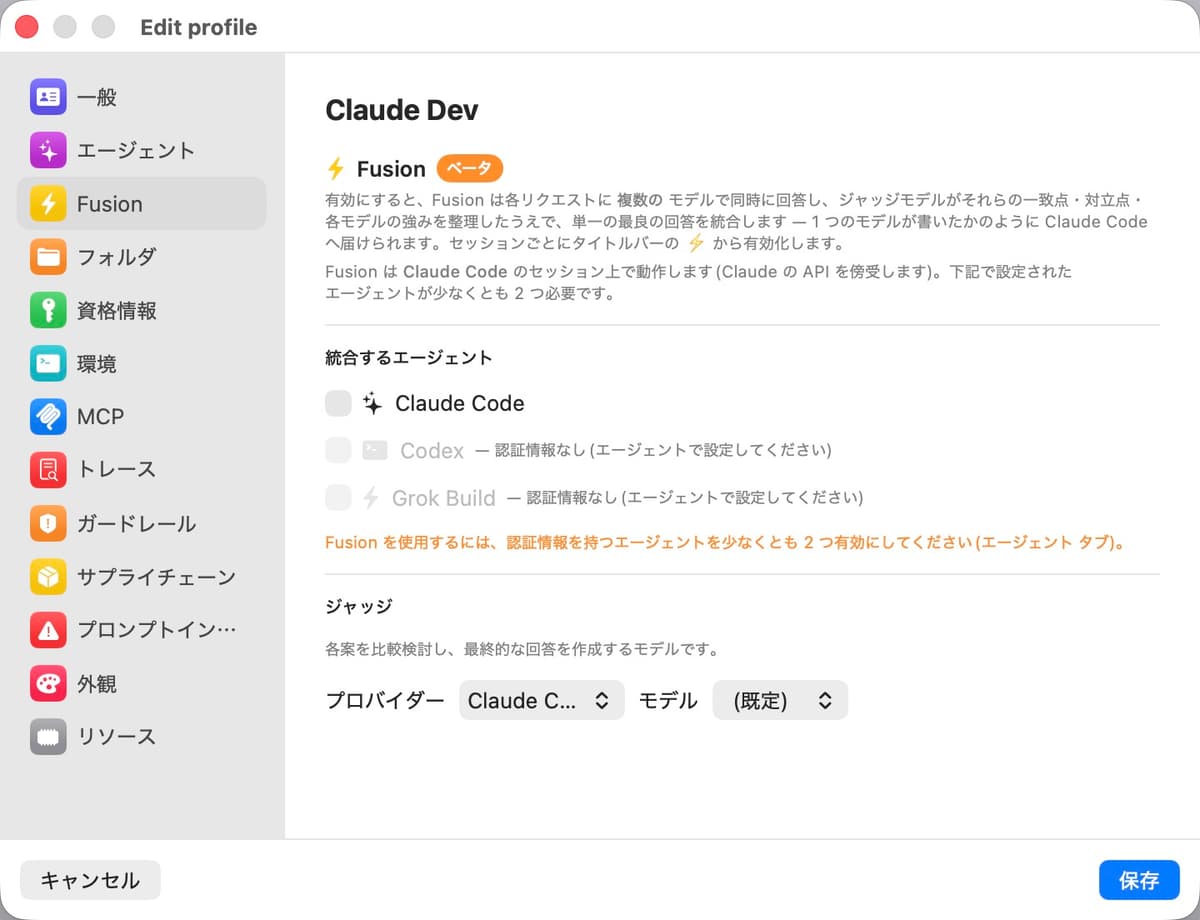Click the Grok Build lightning icon

tap(371, 497)
